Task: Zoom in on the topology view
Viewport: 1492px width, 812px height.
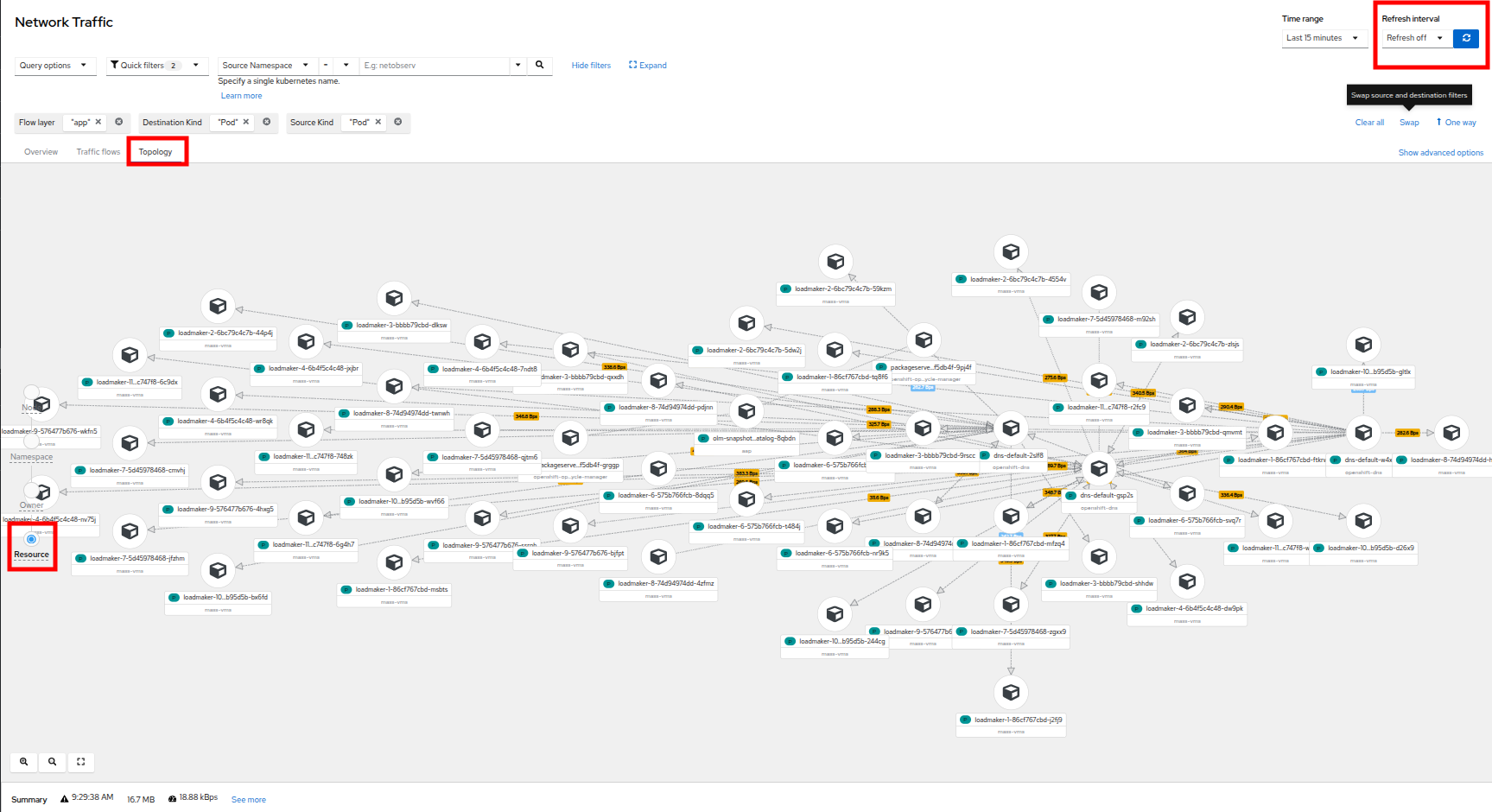Action: pos(24,762)
